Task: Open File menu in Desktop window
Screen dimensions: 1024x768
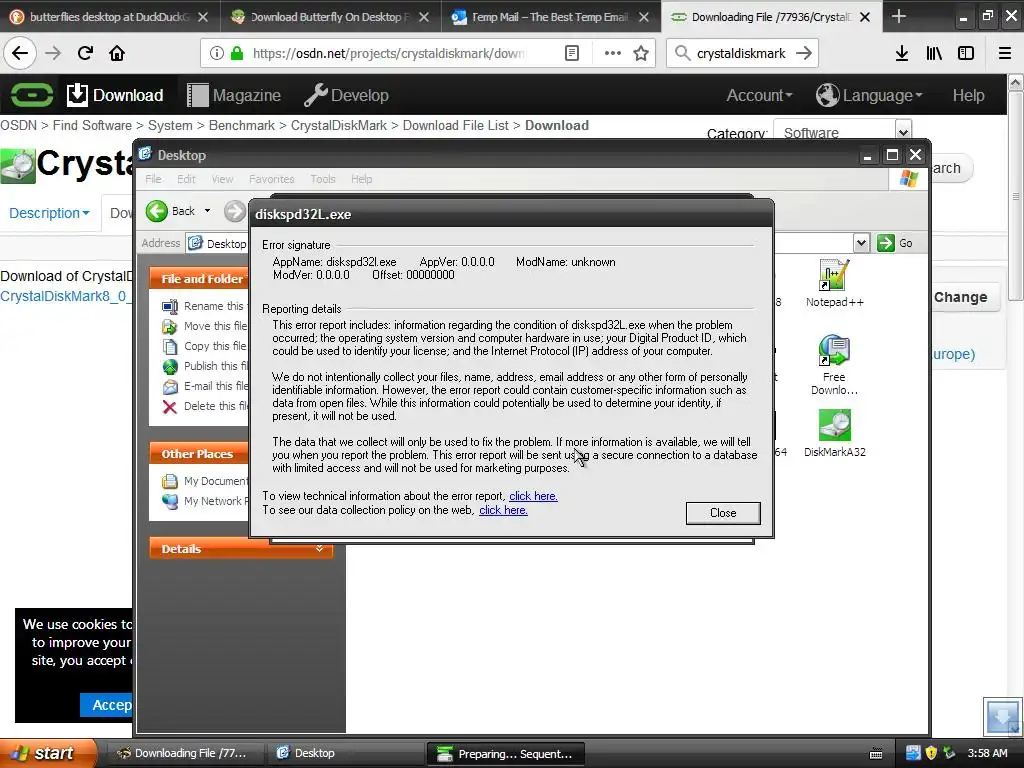Action: (153, 179)
